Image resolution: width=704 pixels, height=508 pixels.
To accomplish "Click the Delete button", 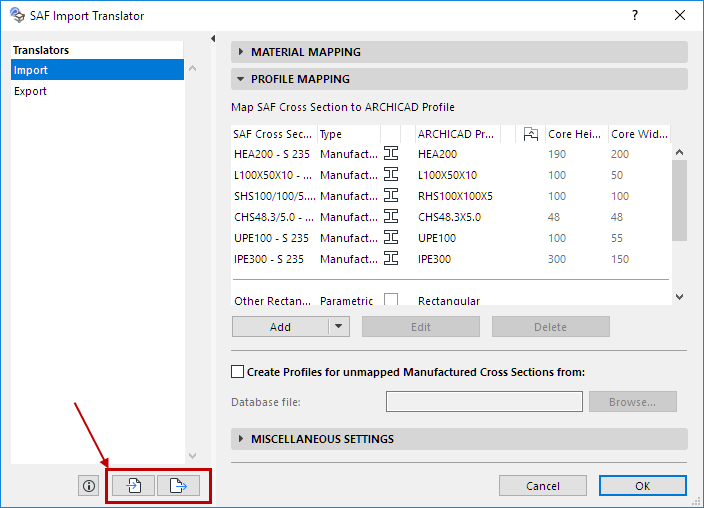I will click(x=550, y=327).
